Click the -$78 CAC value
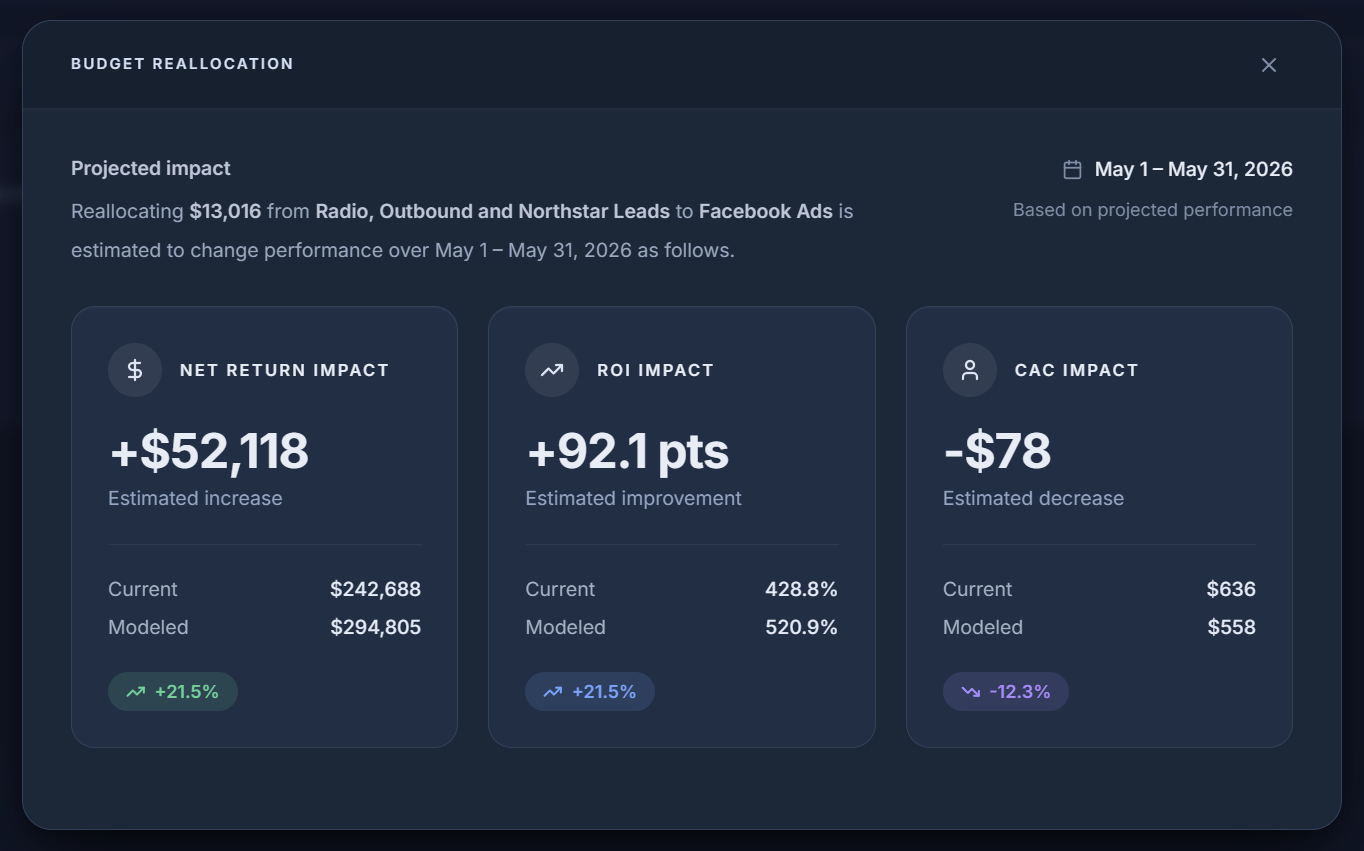The image size is (1364, 851). click(997, 451)
